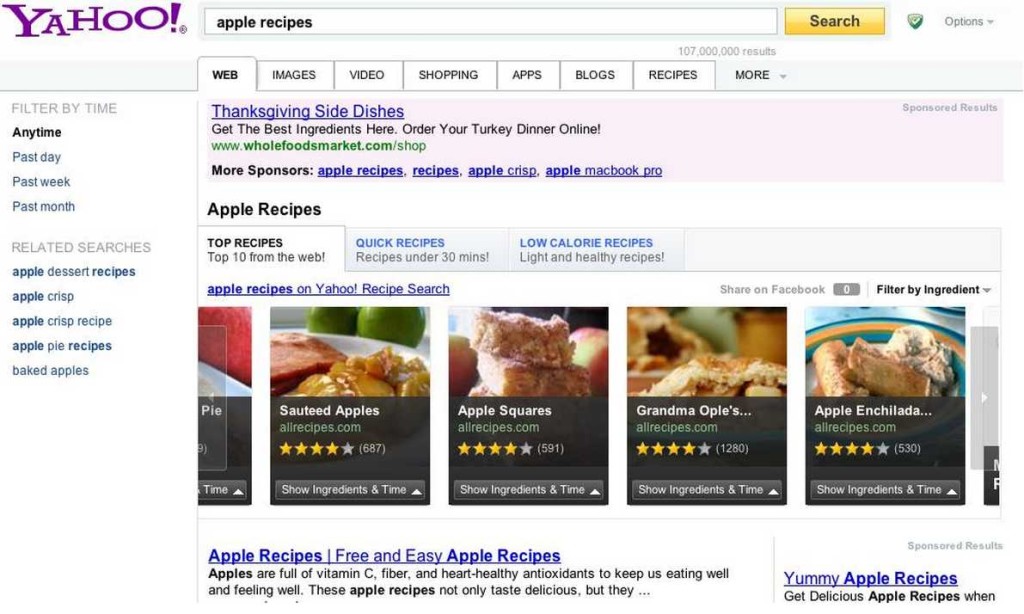1024x614 pixels.
Task: Click the Apple Squares recipe photo
Action: click(x=528, y=351)
